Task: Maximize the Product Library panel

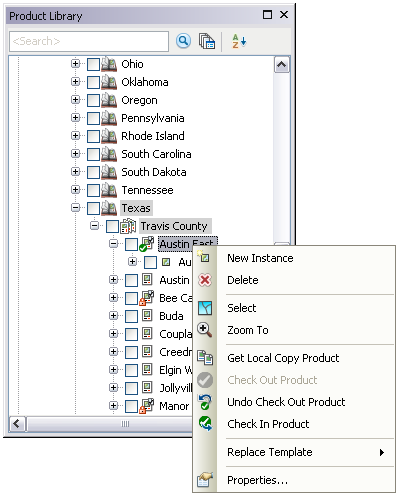Action: (267, 15)
